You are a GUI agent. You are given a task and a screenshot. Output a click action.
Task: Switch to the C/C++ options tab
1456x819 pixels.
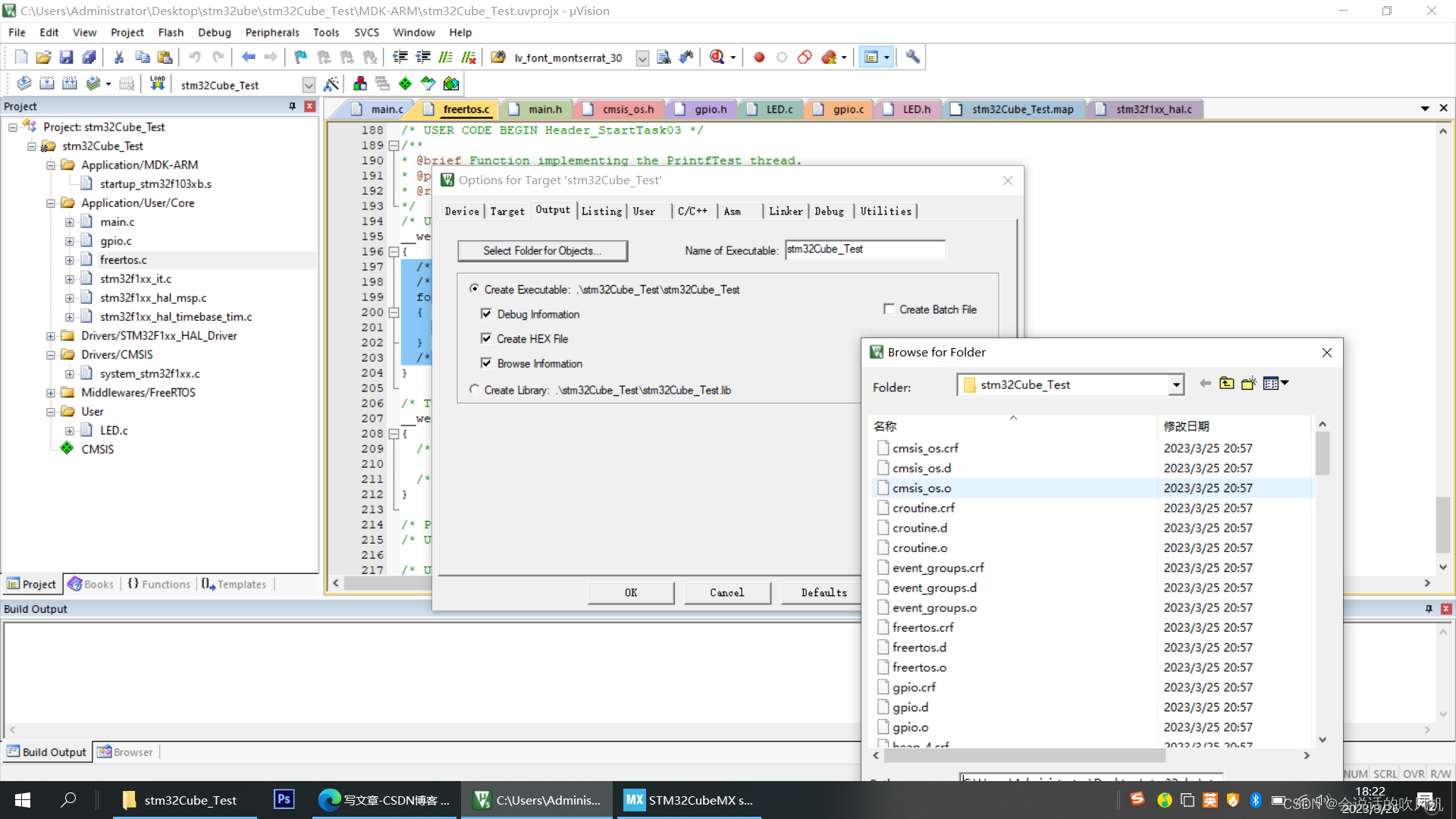pos(692,212)
